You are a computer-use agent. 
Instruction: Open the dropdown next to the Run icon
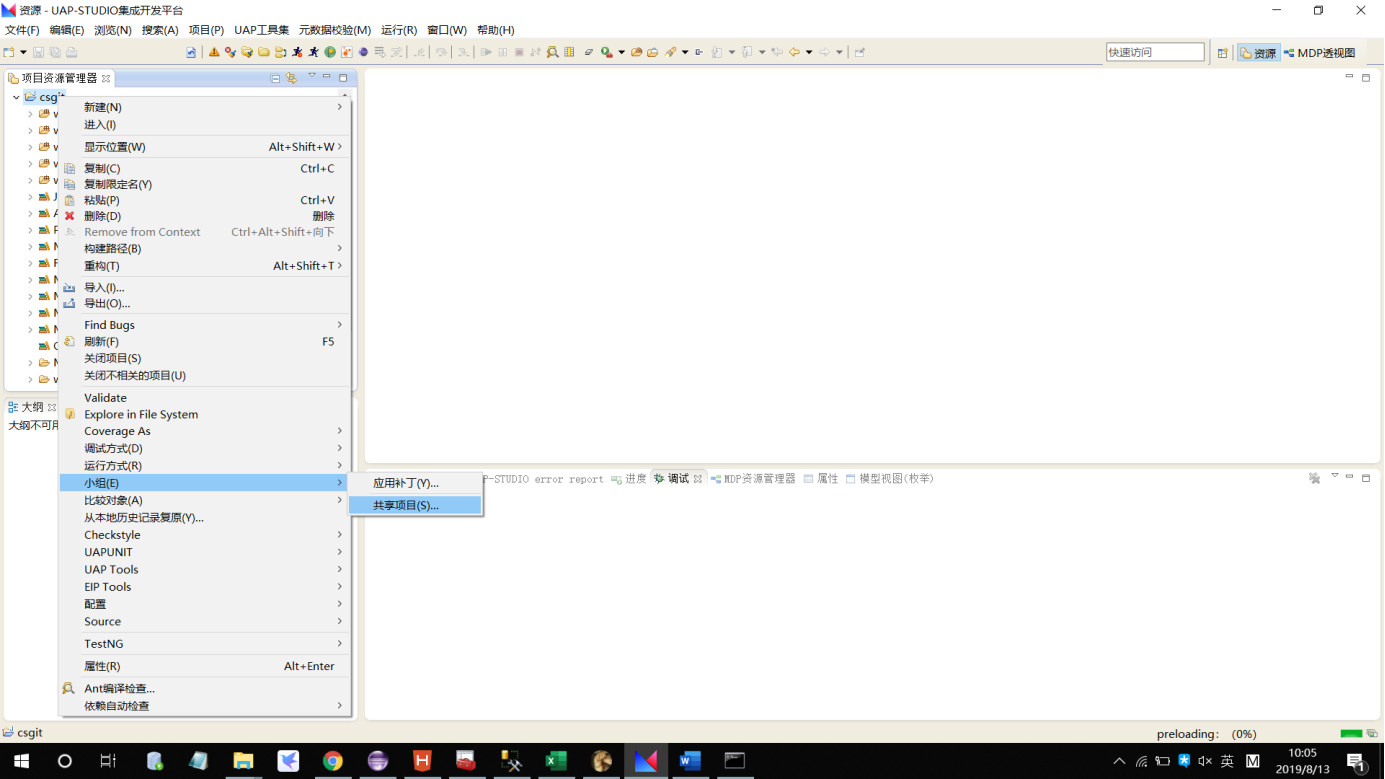(x=622, y=51)
